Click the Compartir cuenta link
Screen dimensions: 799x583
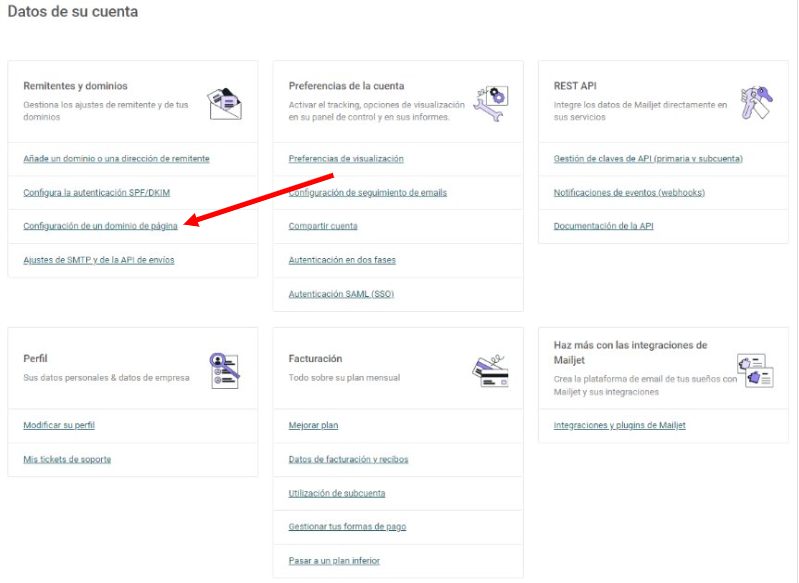pos(323,226)
